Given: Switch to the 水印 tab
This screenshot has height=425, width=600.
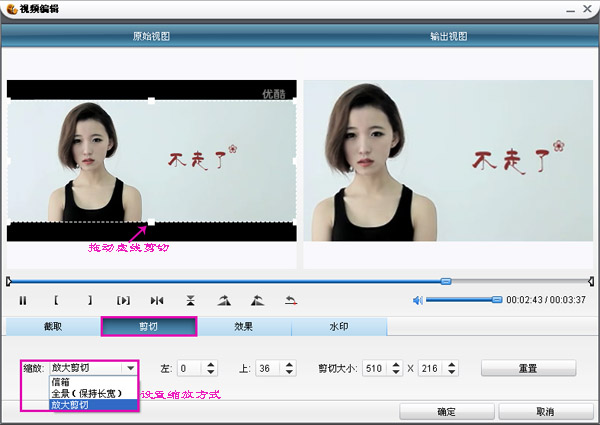Looking at the screenshot, I should click(339, 326).
